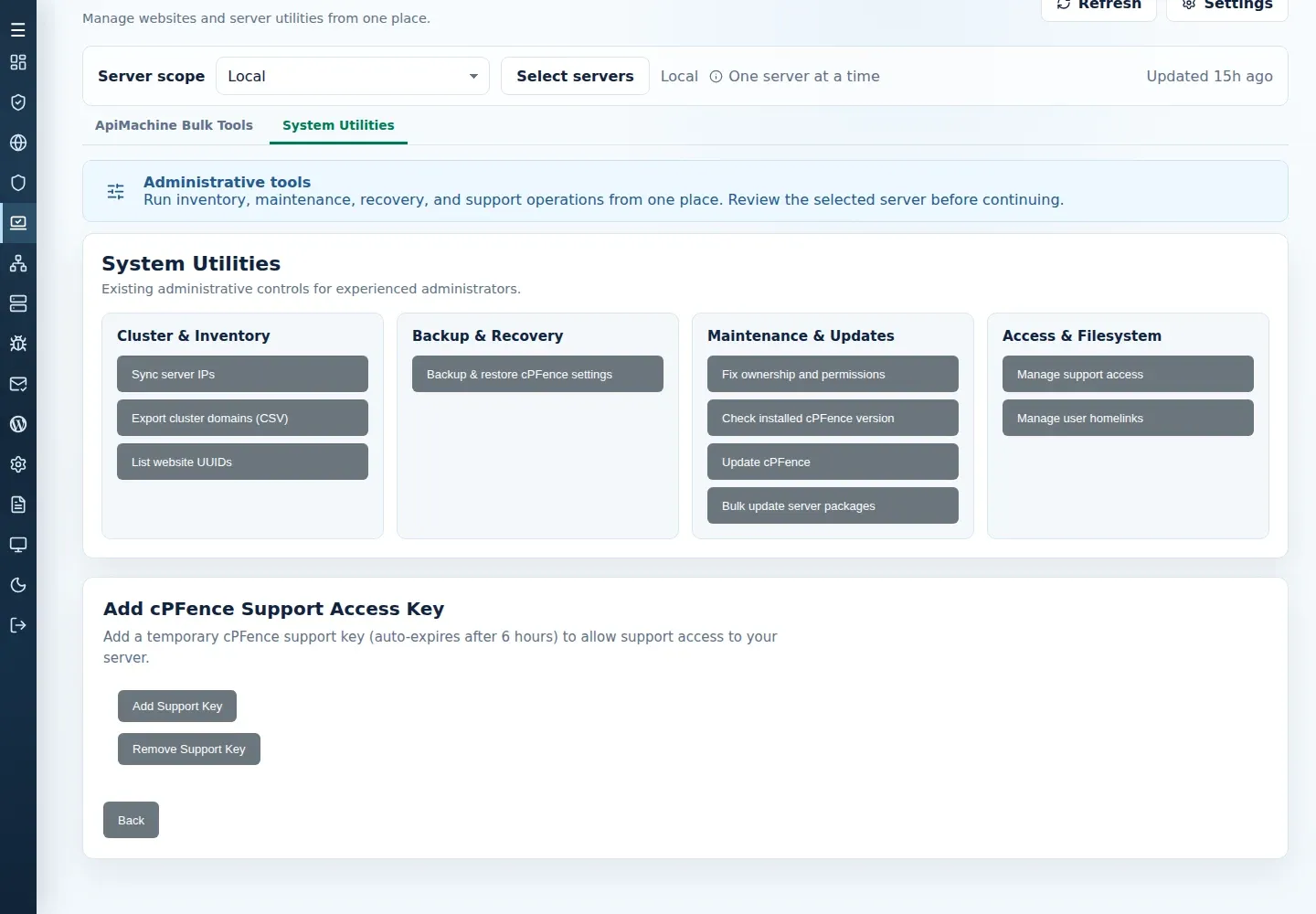Viewport: 1316px width, 914px height.
Task: Click the Update cPFence button
Action: 833,462
